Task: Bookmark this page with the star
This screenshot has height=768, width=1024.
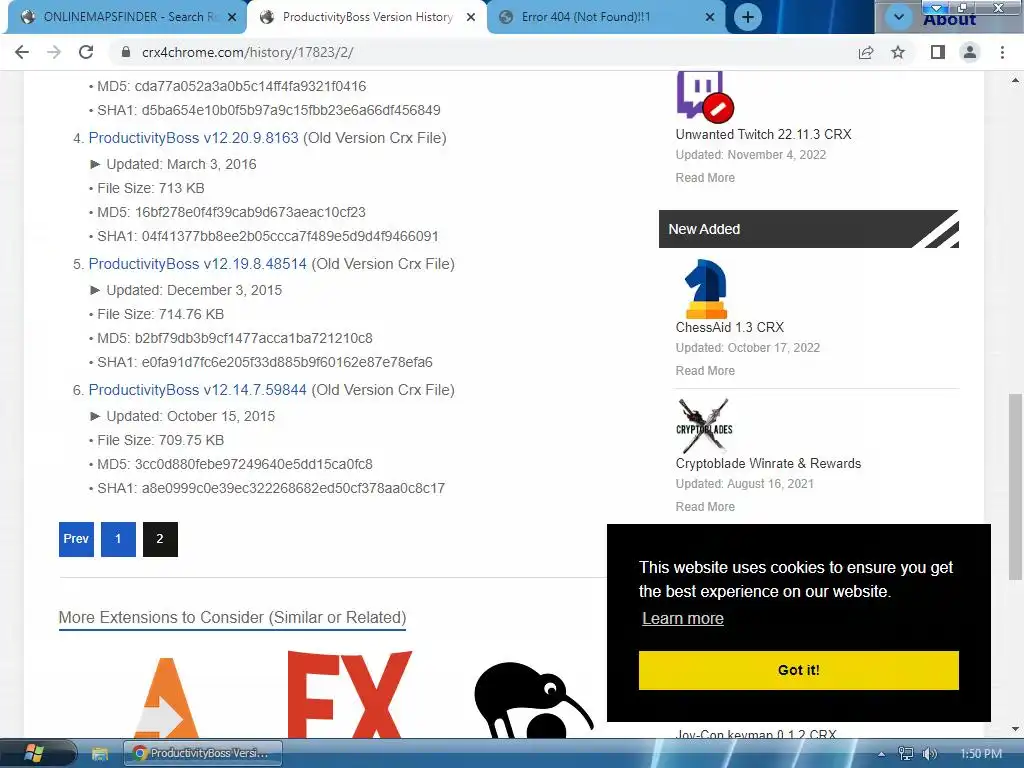Action: click(899, 52)
